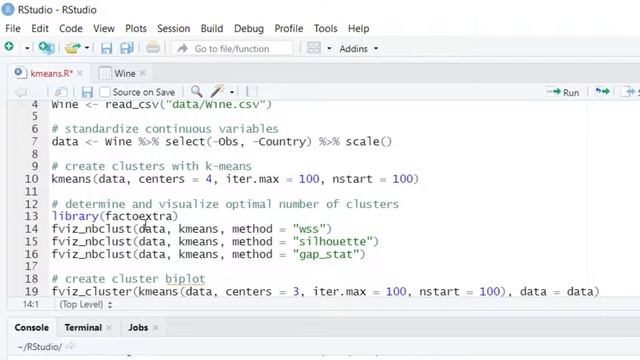640x360 pixels.
Task: Click the code tools magic wand icon
Action: point(218,91)
